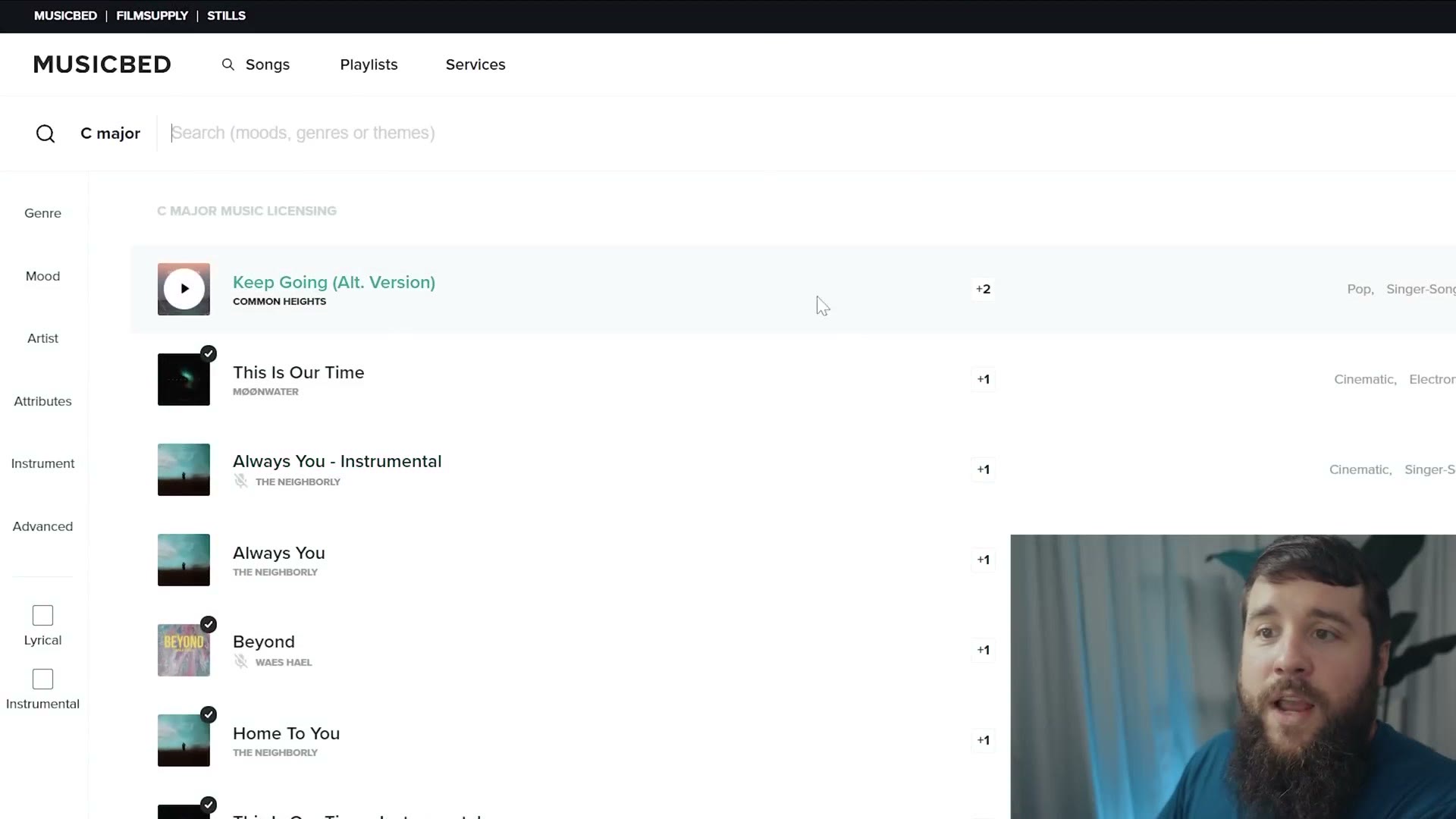Open the This Is Our Time song

[x=298, y=372]
